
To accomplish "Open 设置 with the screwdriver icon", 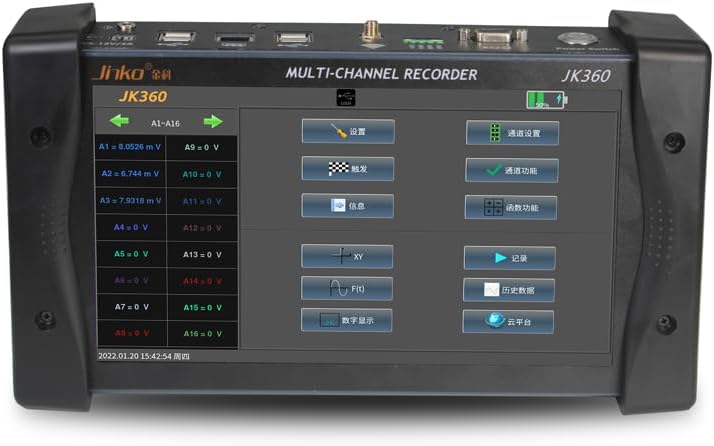I will pyautogui.click(x=348, y=132).
